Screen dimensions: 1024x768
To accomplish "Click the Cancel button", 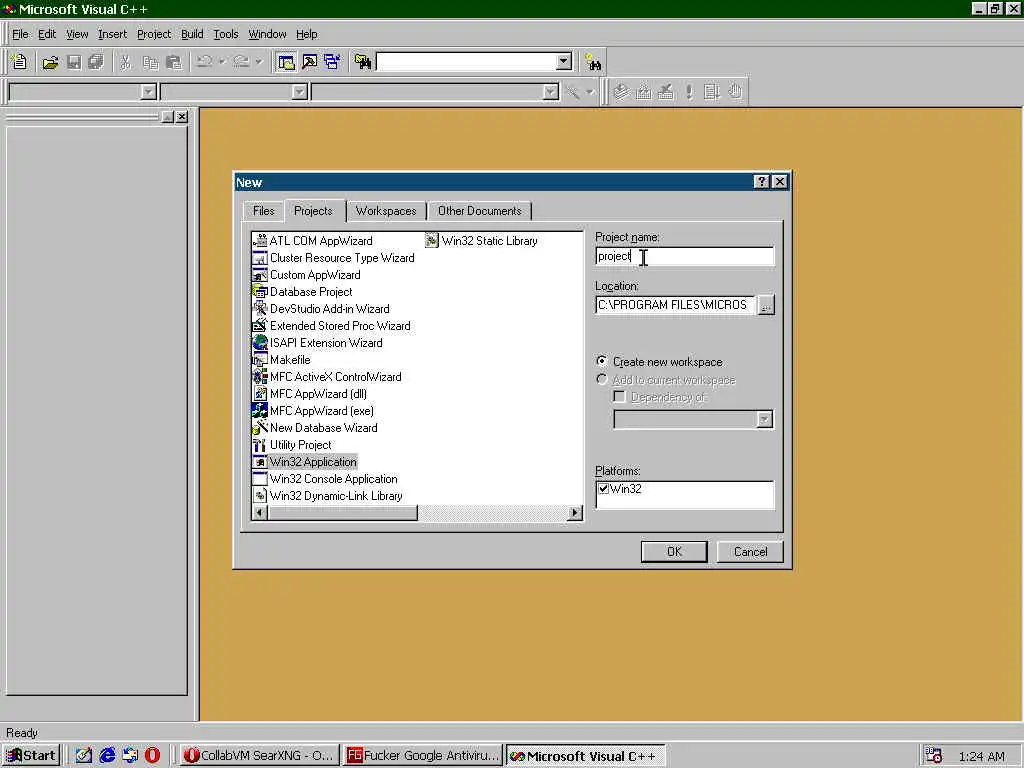I will point(750,552).
